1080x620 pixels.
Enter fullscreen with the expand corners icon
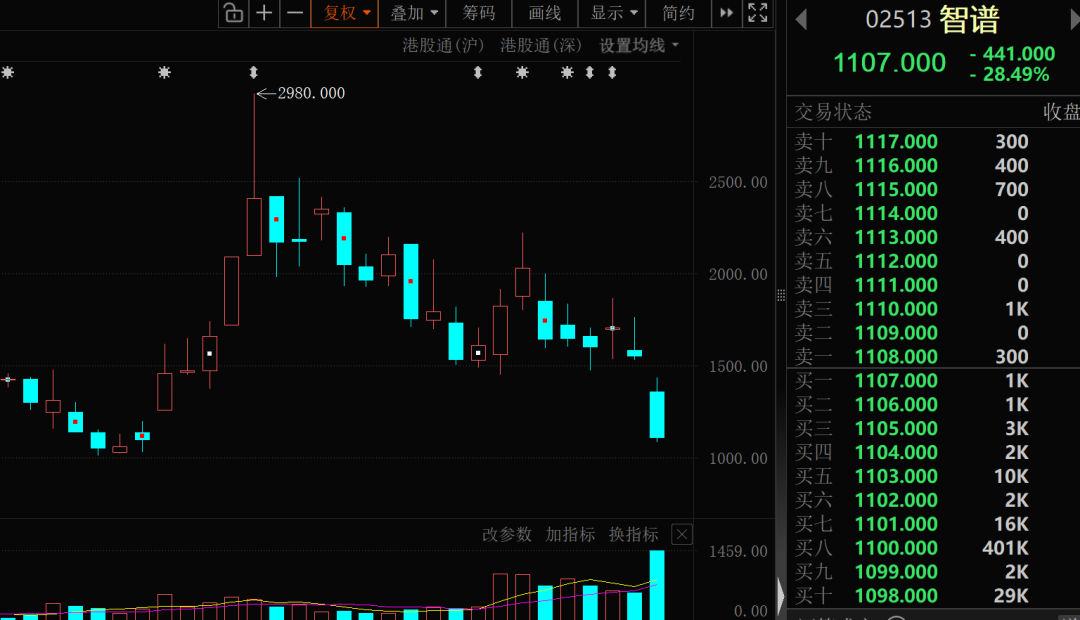(x=758, y=12)
